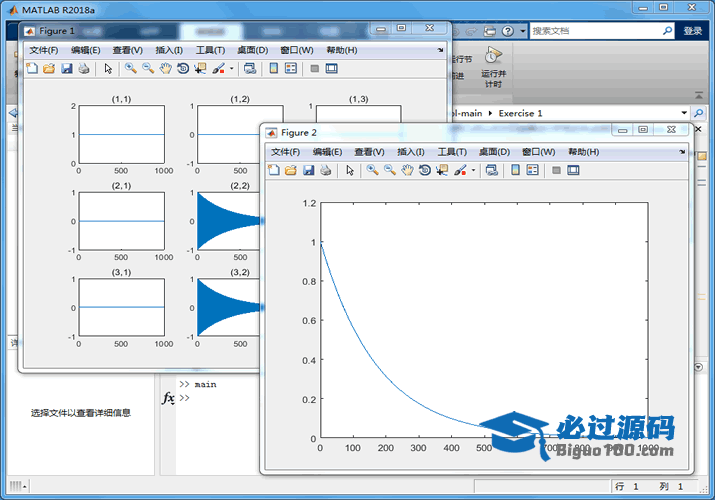Click 运行并计时 button in MATLAB ribbon

tap(493, 68)
